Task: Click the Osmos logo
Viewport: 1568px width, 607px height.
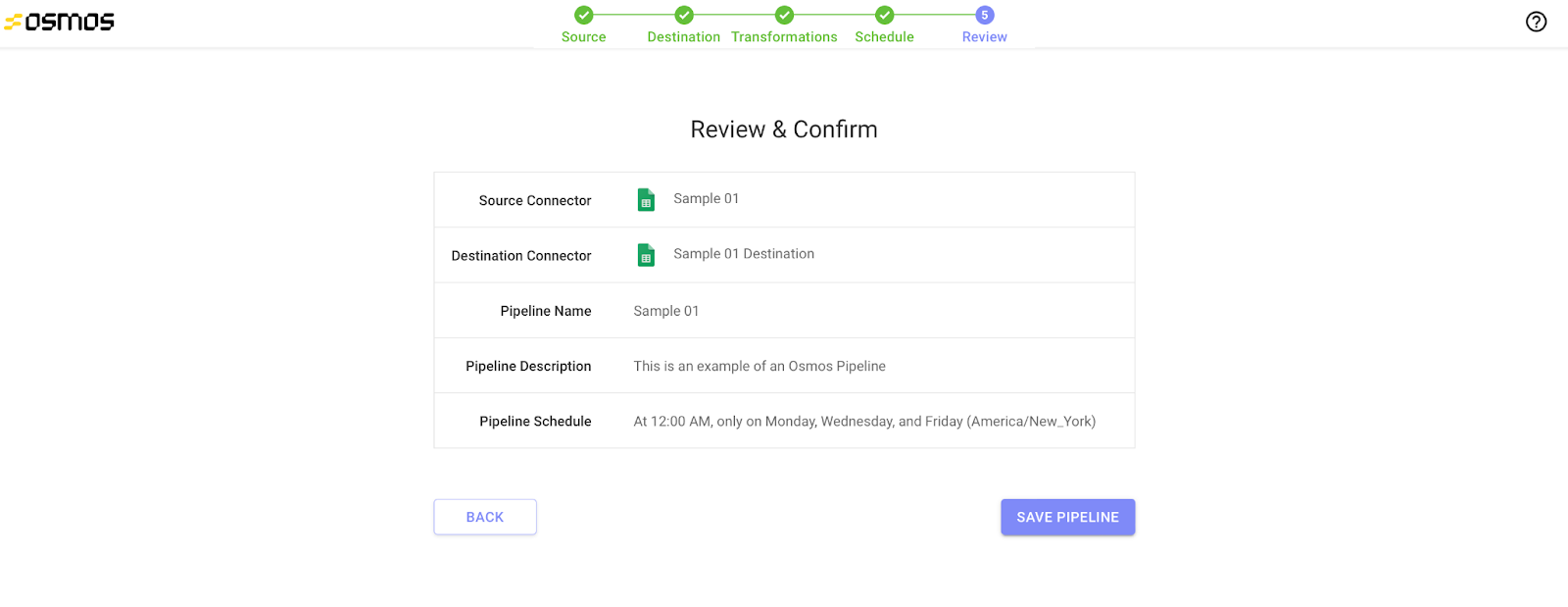Action: (60, 22)
